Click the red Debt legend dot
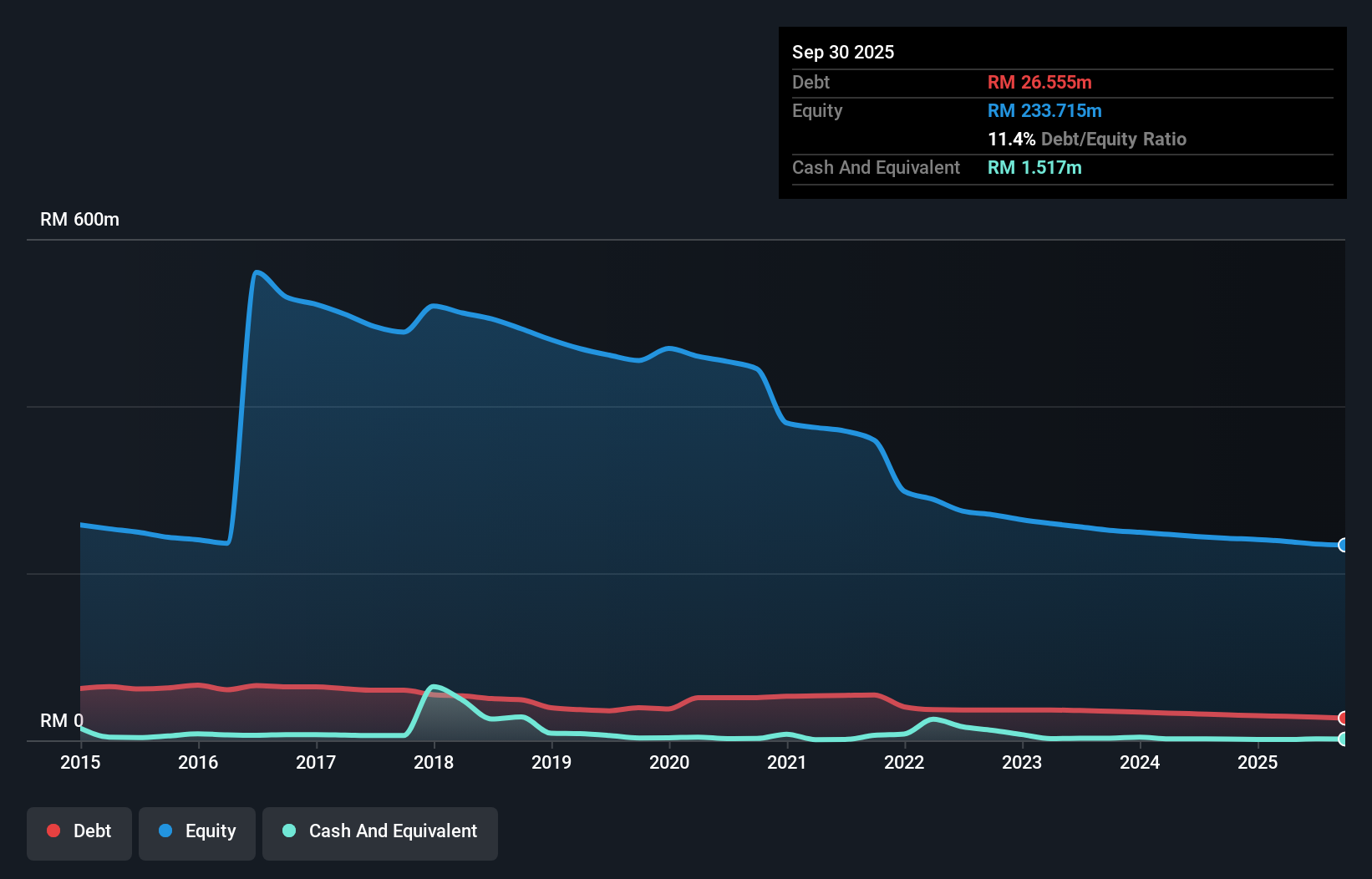This screenshot has width=1372, height=879. pyautogui.click(x=52, y=831)
